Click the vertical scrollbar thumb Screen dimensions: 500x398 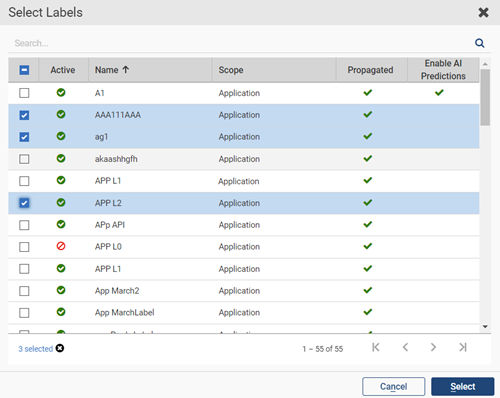click(485, 97)
